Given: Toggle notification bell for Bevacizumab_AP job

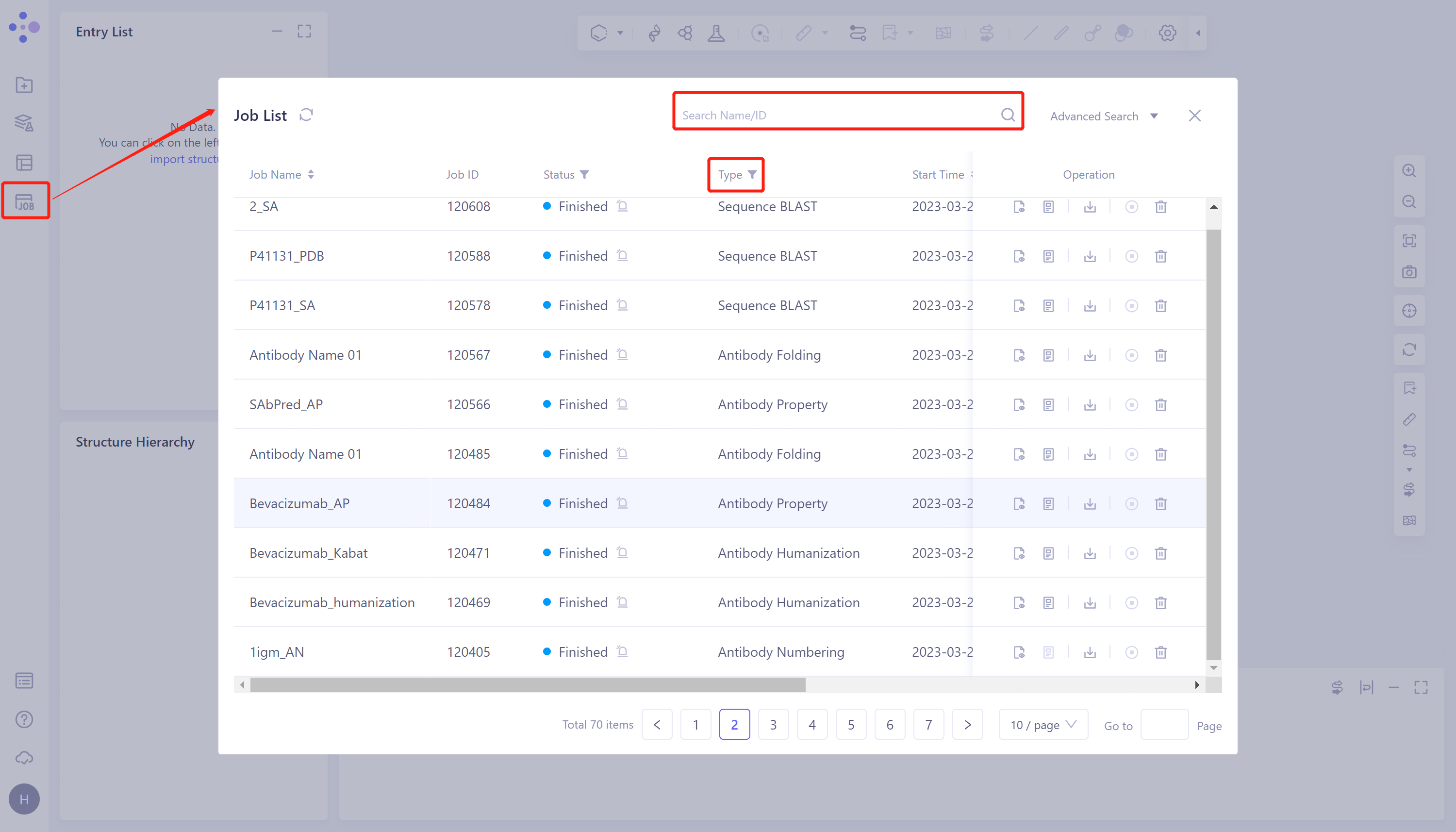Looking at the screenshot, I should (x=622, y=503).
